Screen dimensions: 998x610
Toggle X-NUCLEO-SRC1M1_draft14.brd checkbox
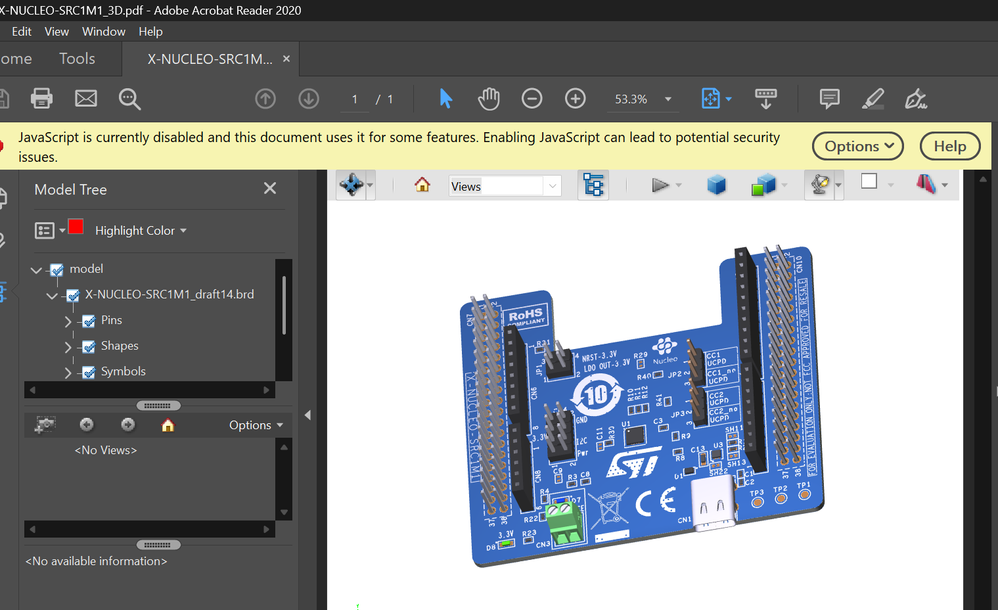point(73,295)
